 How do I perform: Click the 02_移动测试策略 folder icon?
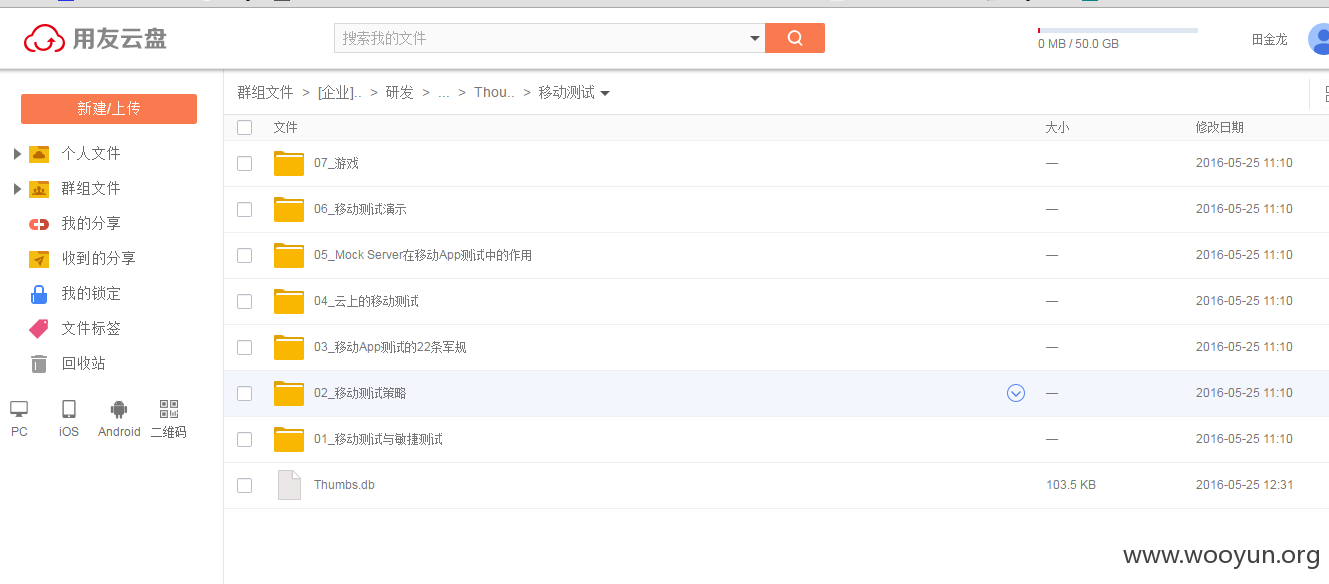[289, 393]
